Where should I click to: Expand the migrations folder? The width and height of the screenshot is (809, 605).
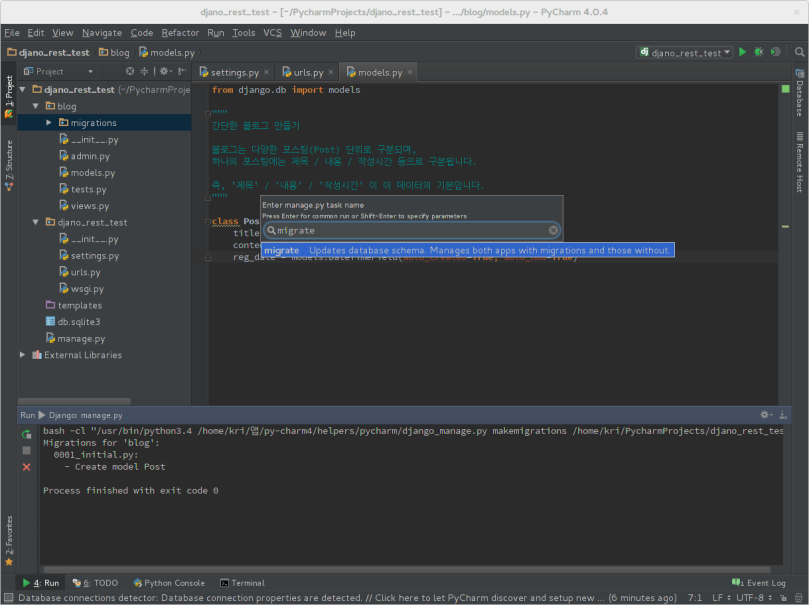pos(48,123)
